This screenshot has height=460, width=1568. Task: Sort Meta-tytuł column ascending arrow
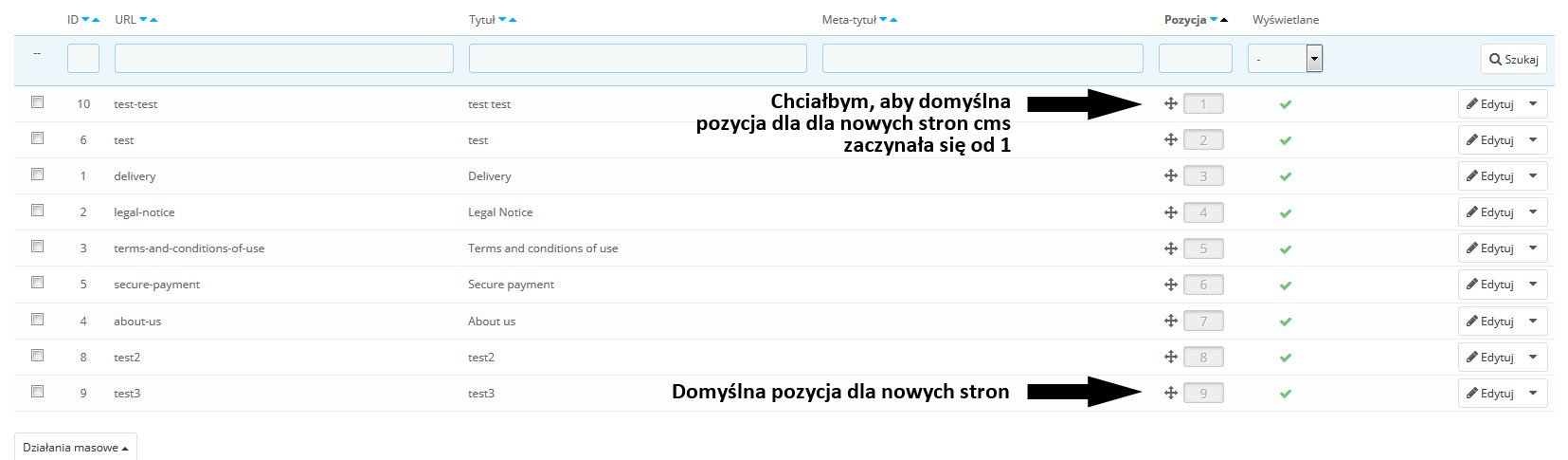click(x=893, y=20)
